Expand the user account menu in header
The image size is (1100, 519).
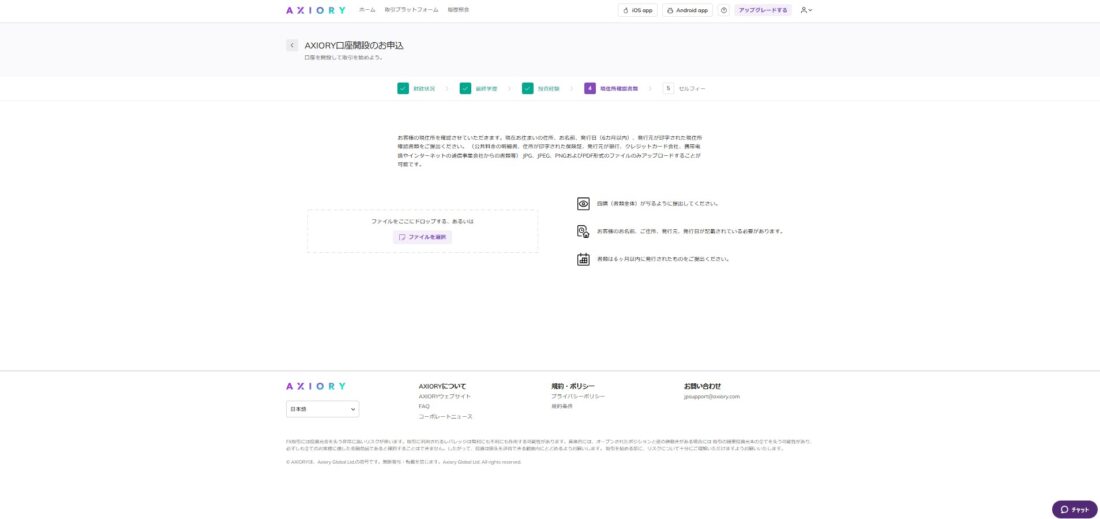click(806, 10)
